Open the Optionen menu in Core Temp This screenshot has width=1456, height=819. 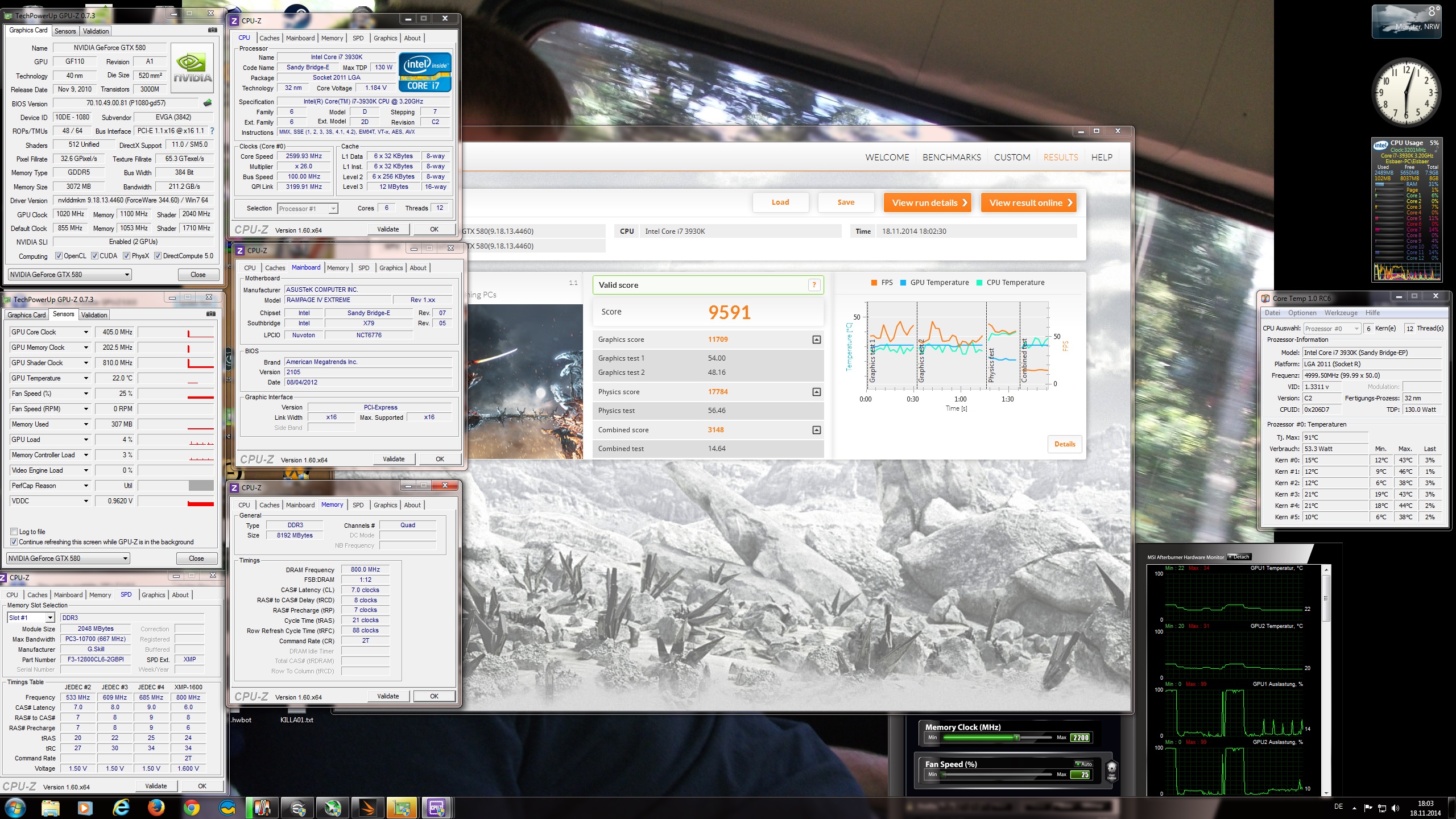[1302, 313]
